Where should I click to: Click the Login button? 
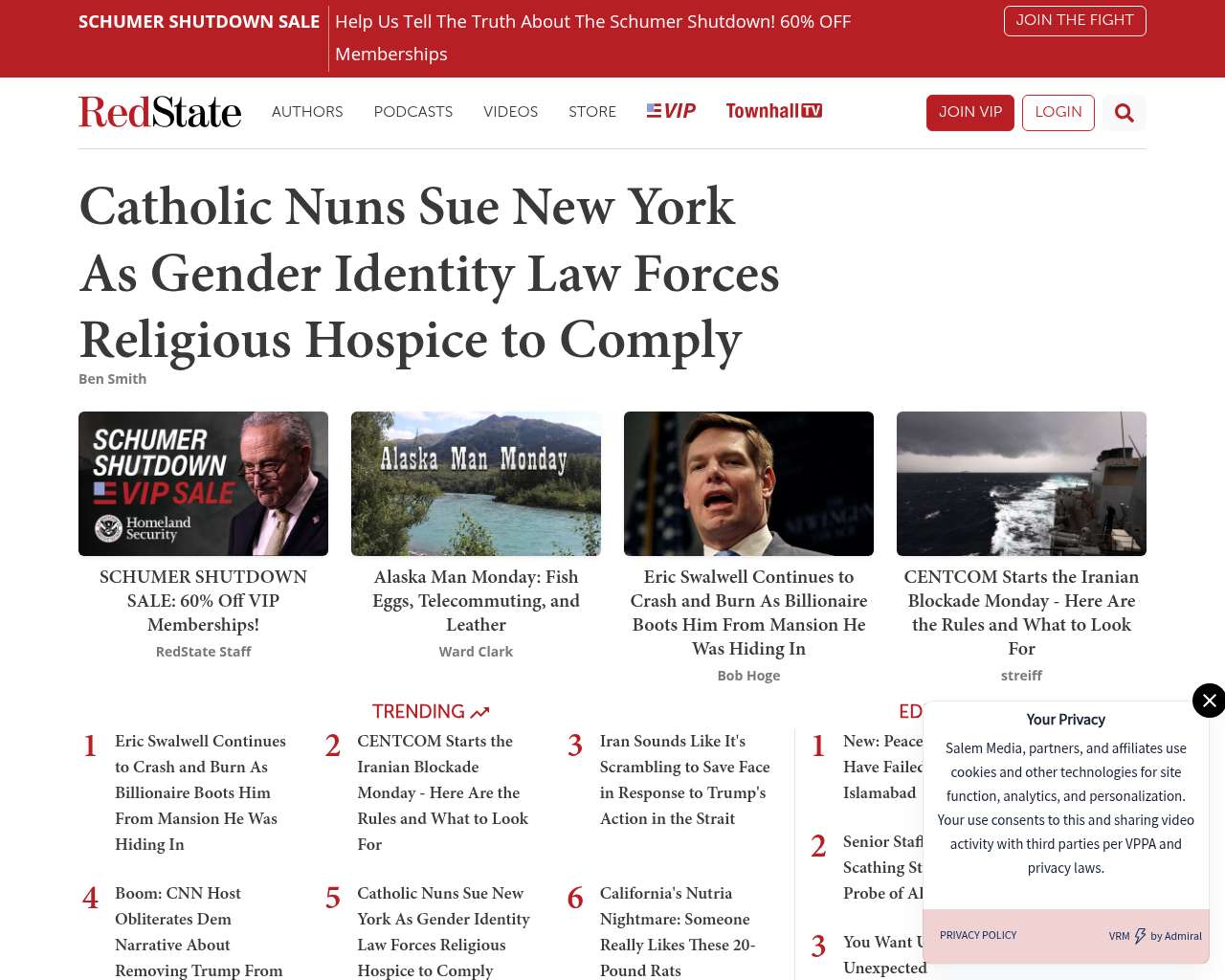pyautogui.click(x=1058, y=113)
